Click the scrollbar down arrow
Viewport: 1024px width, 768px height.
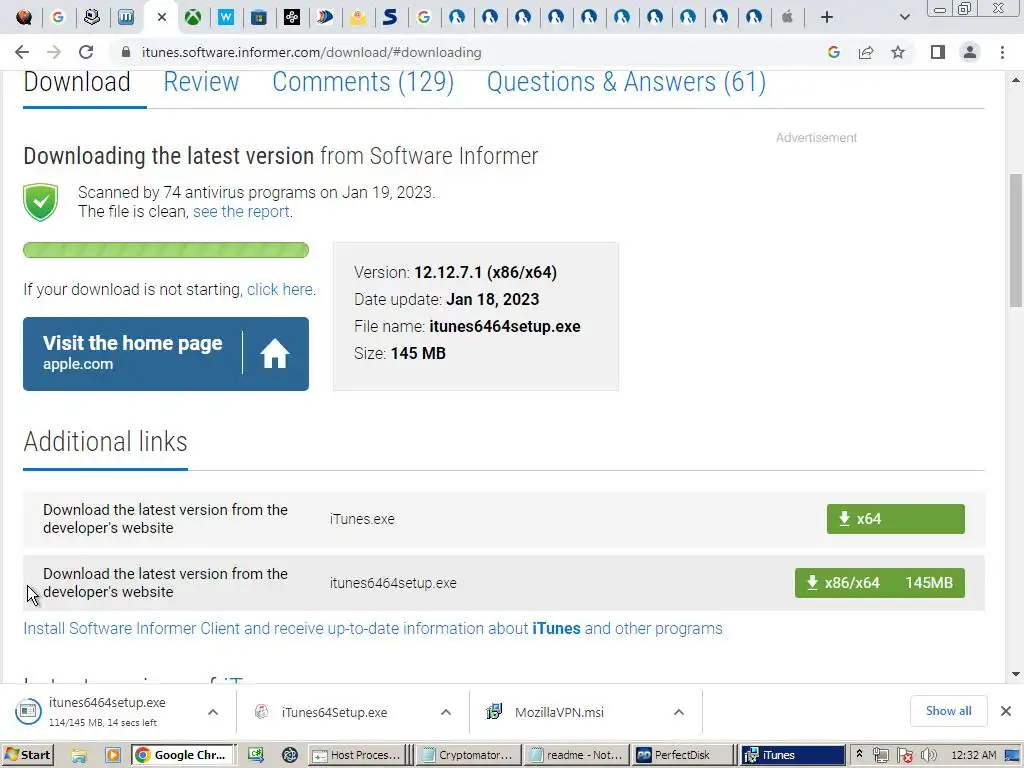click(x=1016, y=674)
